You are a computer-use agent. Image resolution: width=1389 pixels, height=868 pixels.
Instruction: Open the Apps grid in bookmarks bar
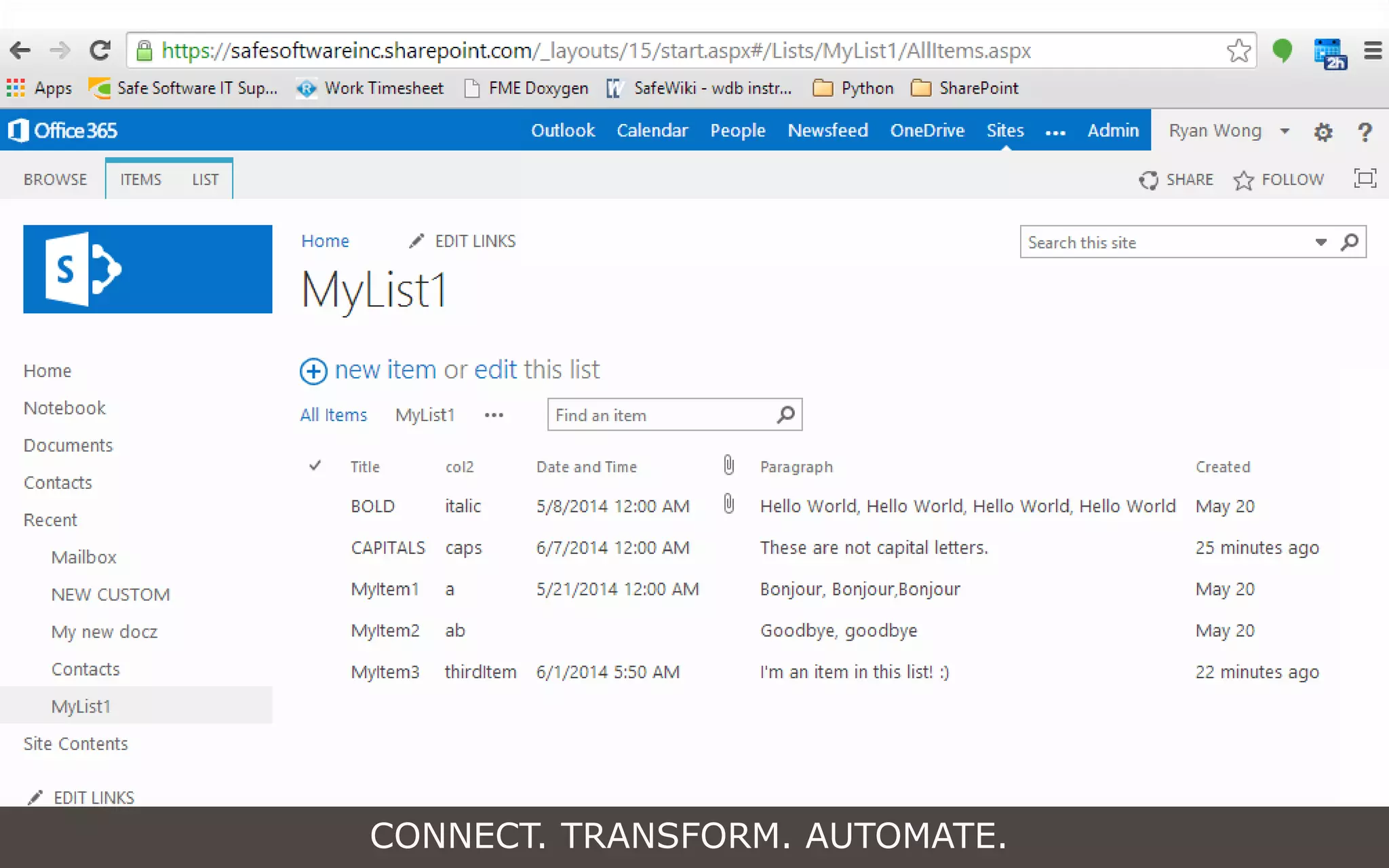(x=39, y=88)
